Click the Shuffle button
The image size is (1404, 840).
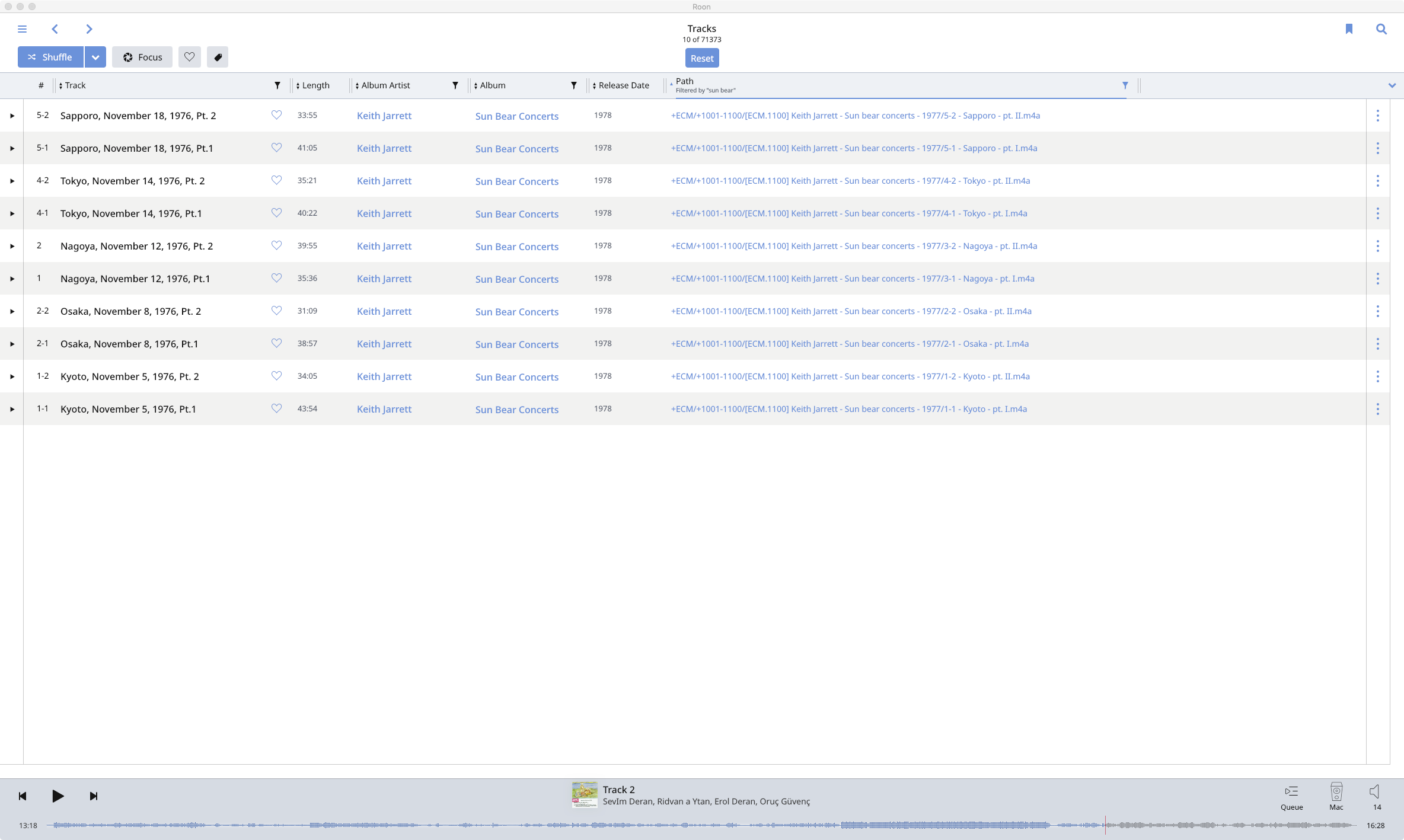point(50,57)
